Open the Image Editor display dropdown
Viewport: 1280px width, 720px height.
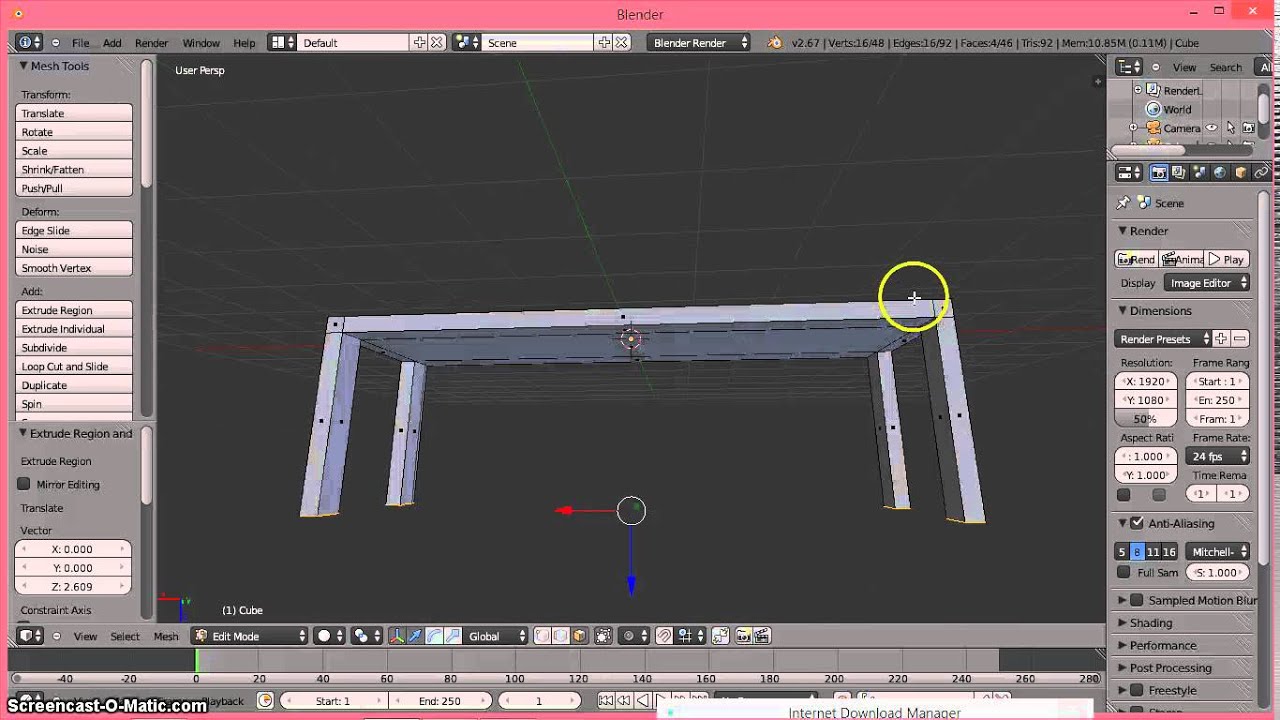(1209, 283)
